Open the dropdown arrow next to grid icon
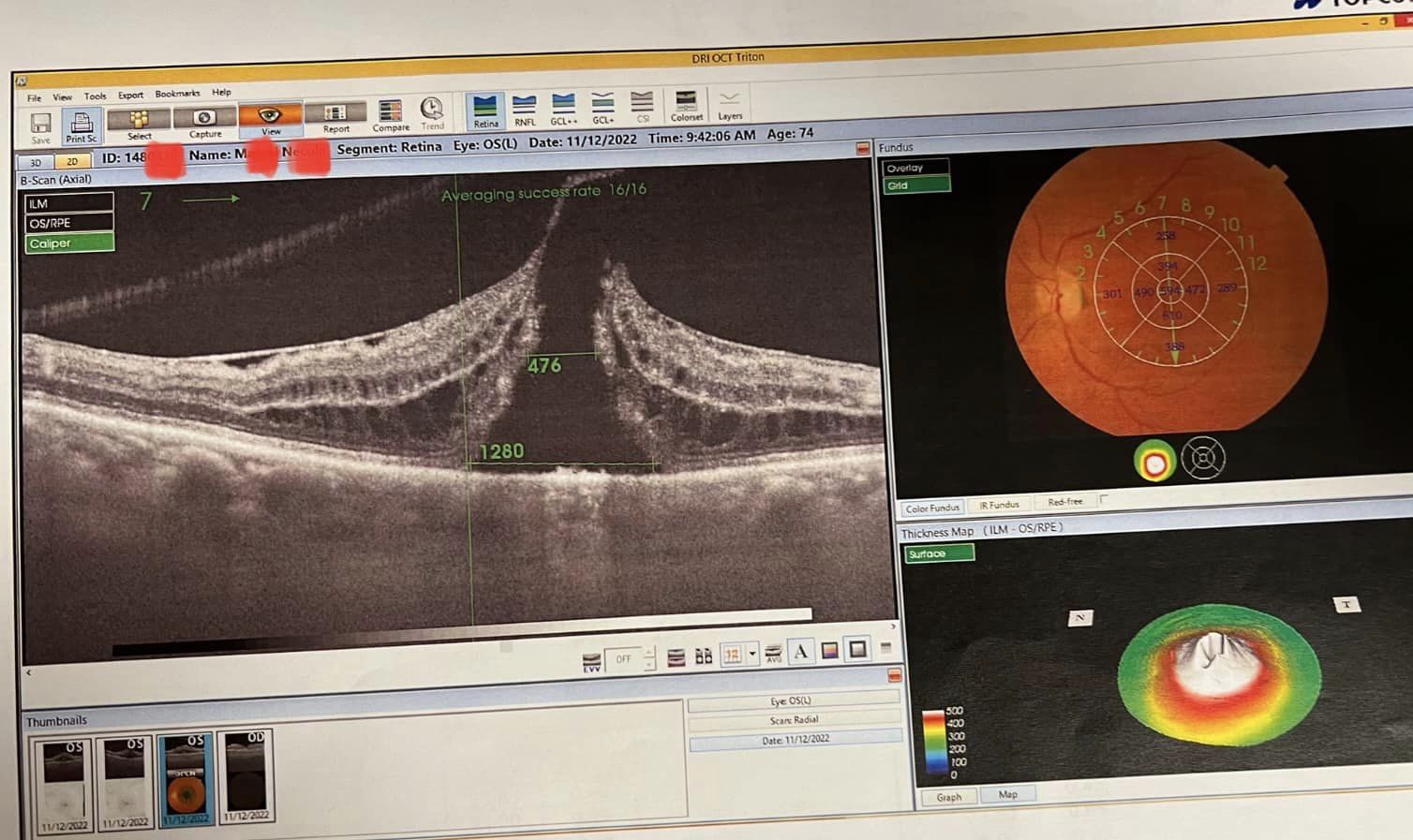This screenshot has width=1413, height=840. click(752, 655)
